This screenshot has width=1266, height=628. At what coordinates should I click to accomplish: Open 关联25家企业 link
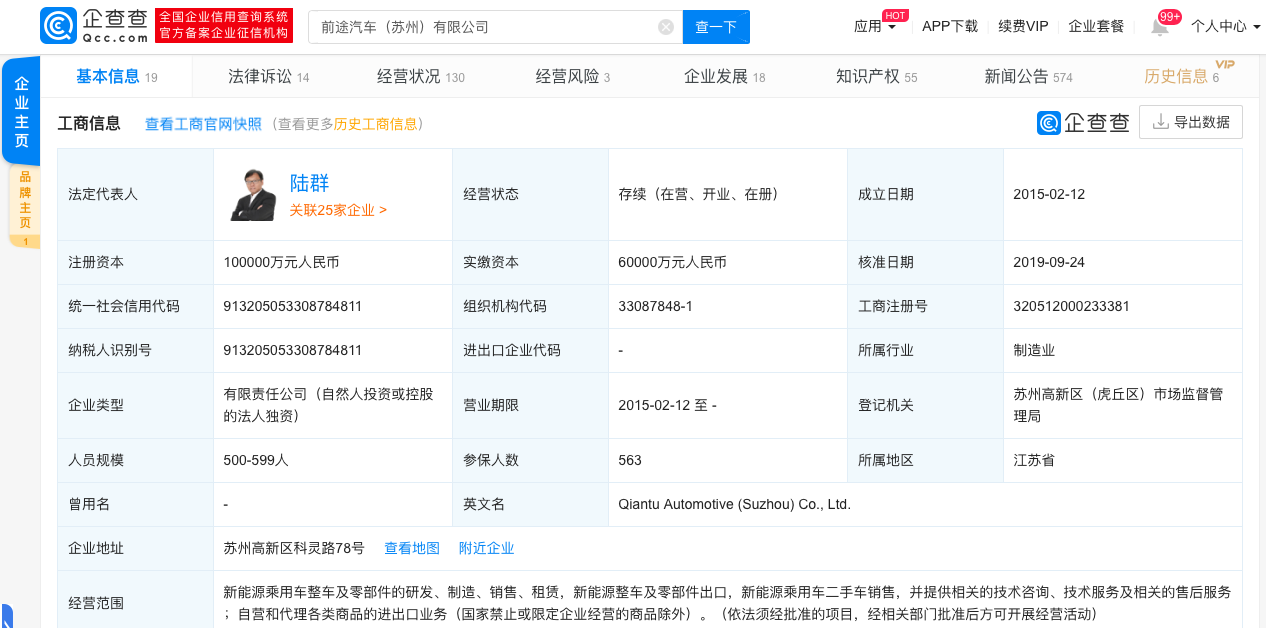point(338,210)
